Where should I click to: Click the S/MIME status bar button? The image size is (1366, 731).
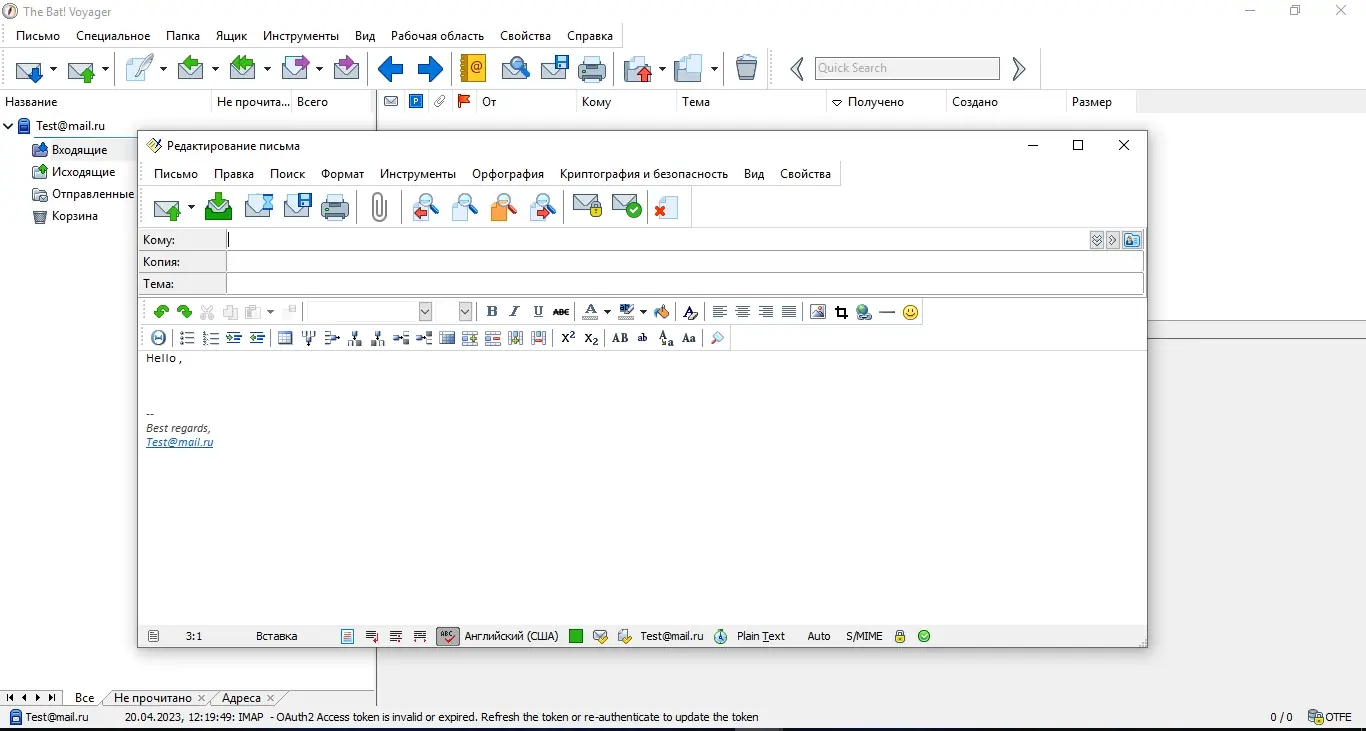tap(864, 636)
